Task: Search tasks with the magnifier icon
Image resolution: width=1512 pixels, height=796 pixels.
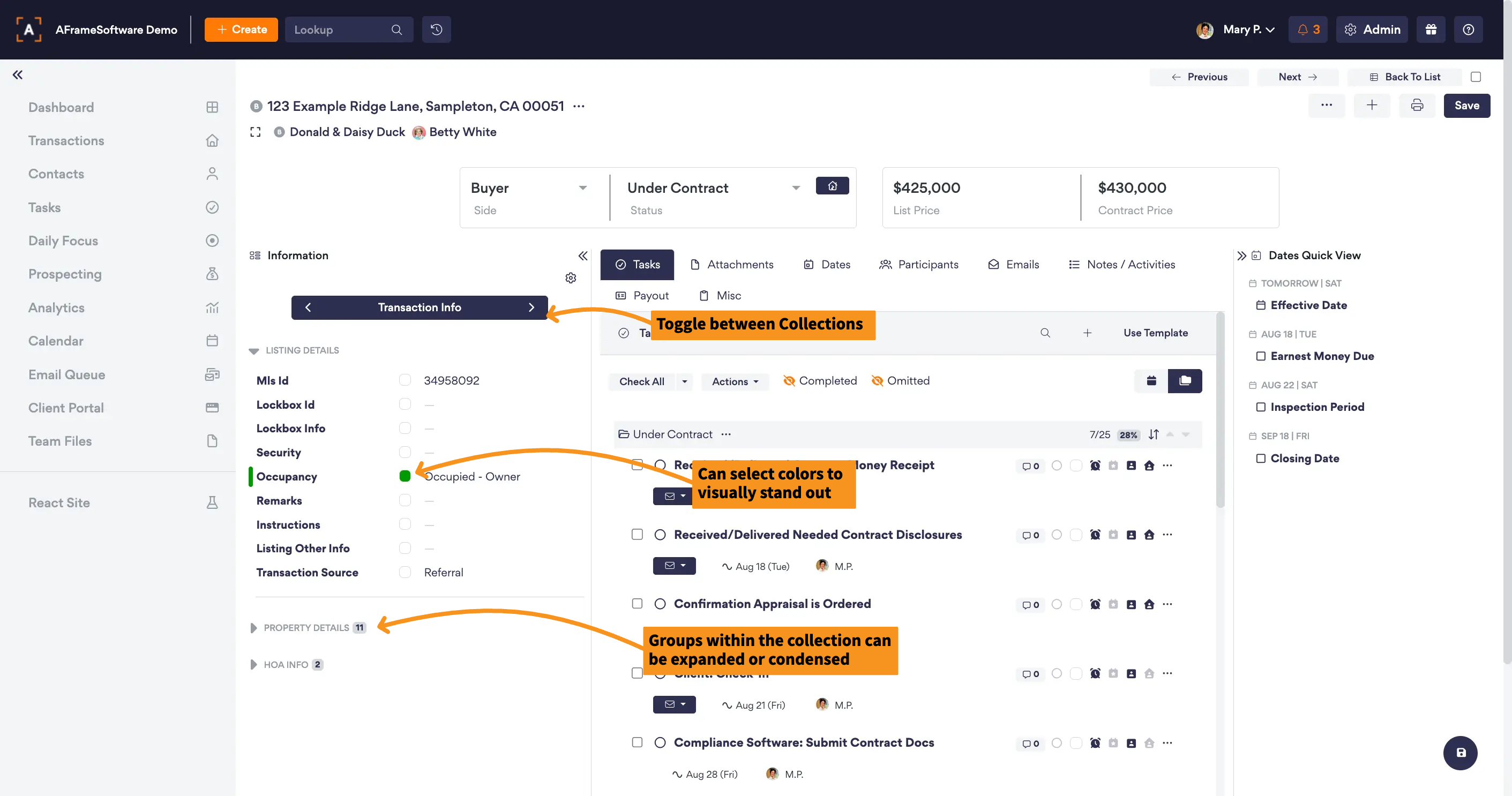Action: (1045, 333)
